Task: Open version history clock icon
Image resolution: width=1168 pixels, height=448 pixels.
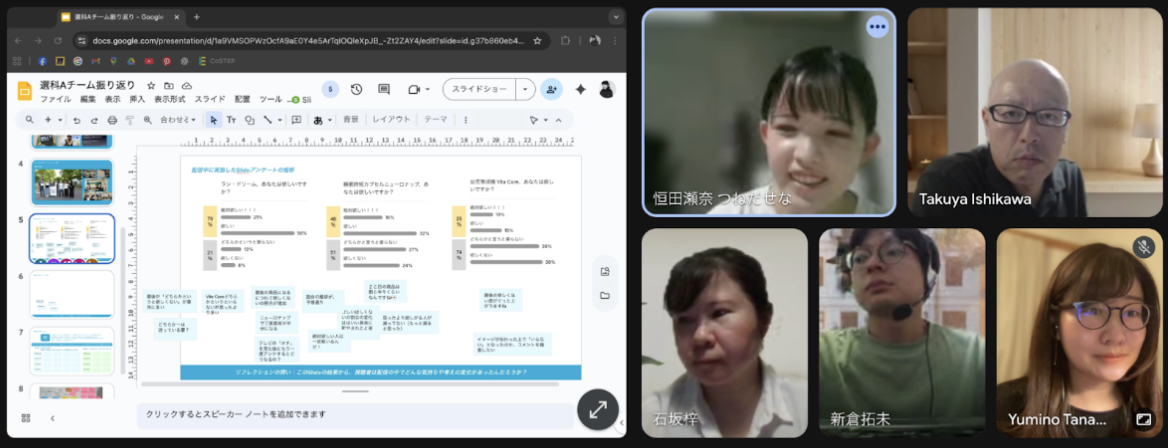Action: pos(356,89)
